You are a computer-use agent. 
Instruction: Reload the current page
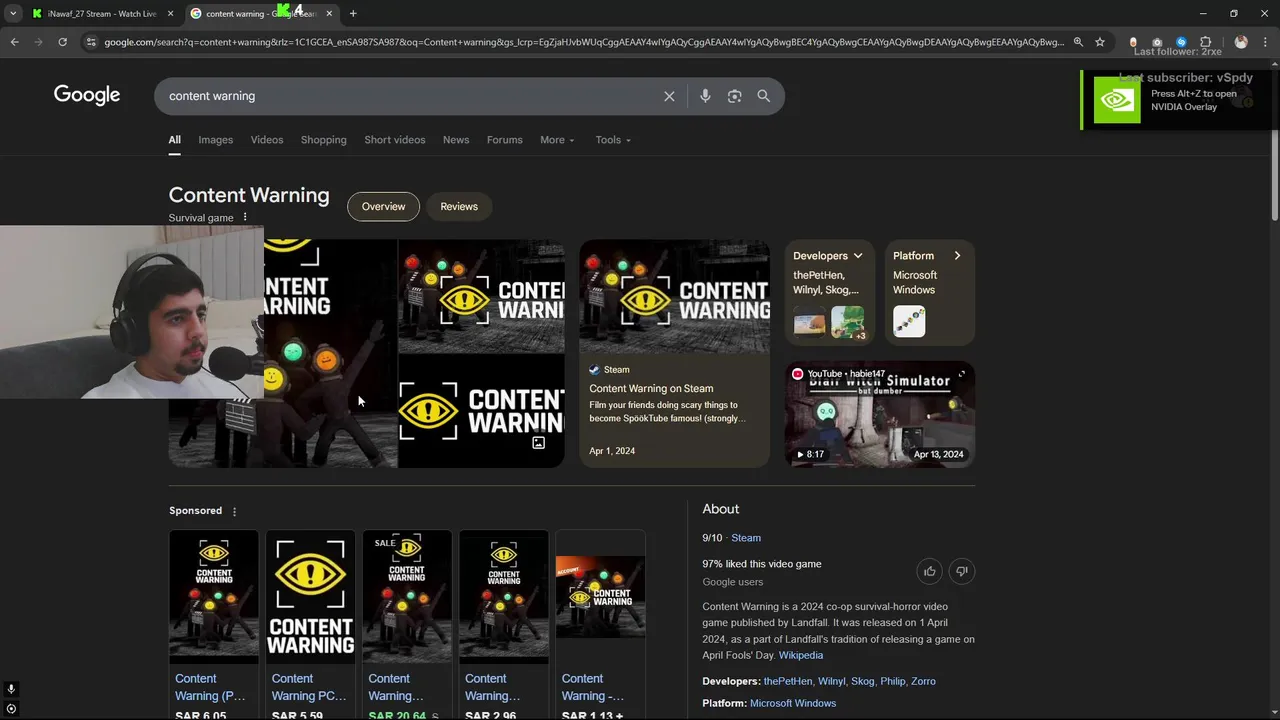pos(62,42)
